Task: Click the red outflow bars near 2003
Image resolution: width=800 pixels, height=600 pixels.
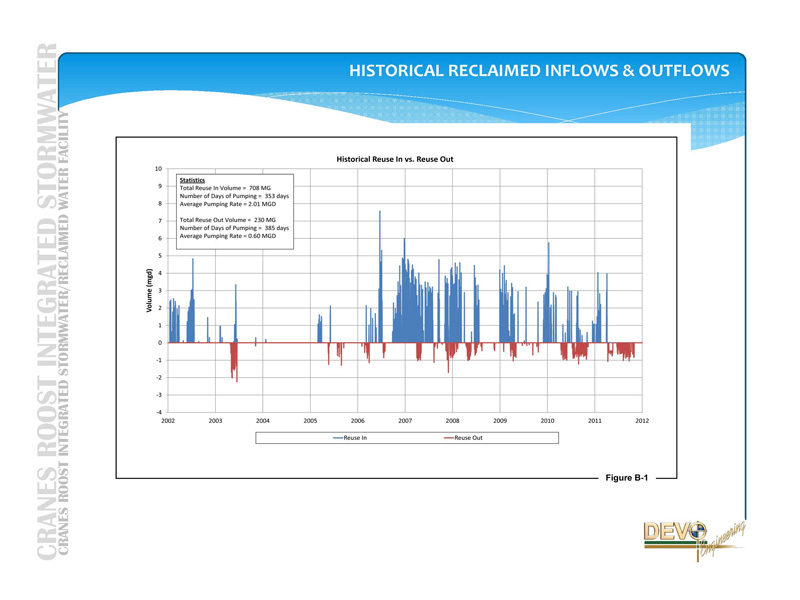Action: pyautogui.click(x=234, y=360)
